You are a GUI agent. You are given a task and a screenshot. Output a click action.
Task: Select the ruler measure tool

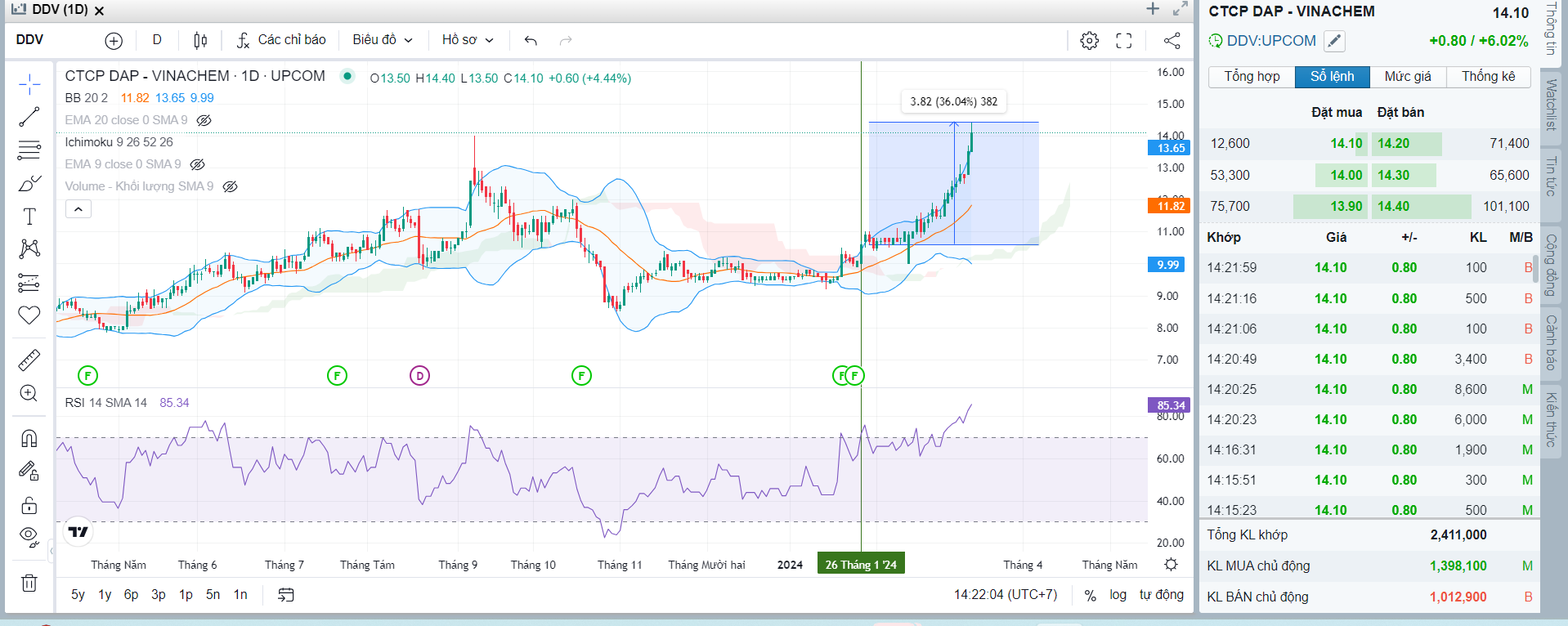[29, 360]
